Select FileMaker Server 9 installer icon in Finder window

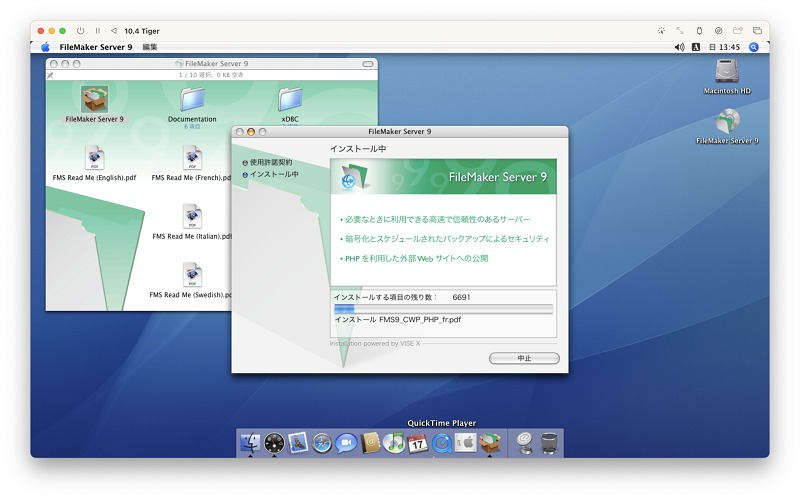[94, 99]
